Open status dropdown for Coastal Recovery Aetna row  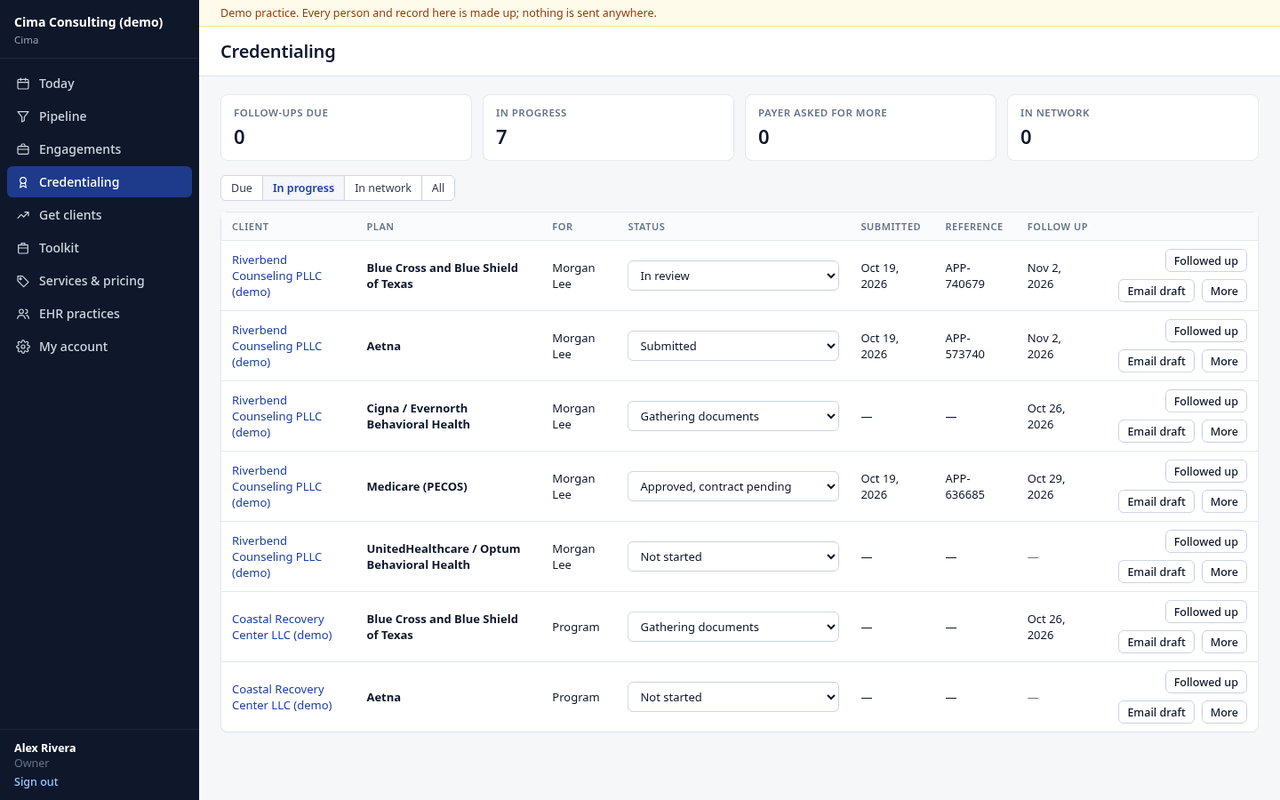(733, 697)
